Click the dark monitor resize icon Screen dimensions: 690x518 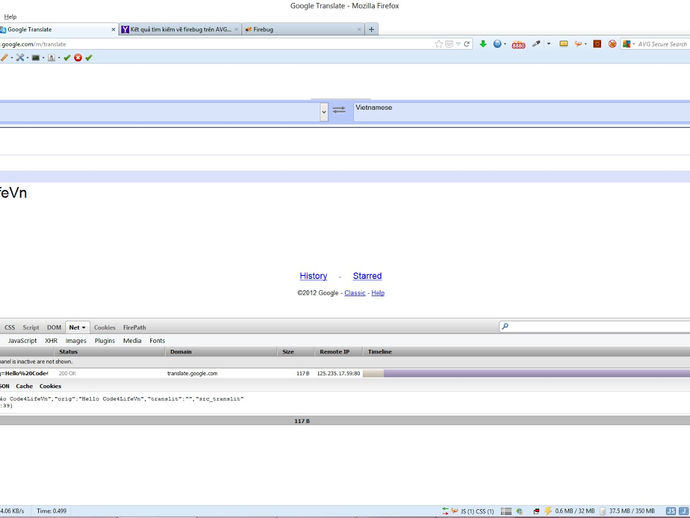coord(36,58)
